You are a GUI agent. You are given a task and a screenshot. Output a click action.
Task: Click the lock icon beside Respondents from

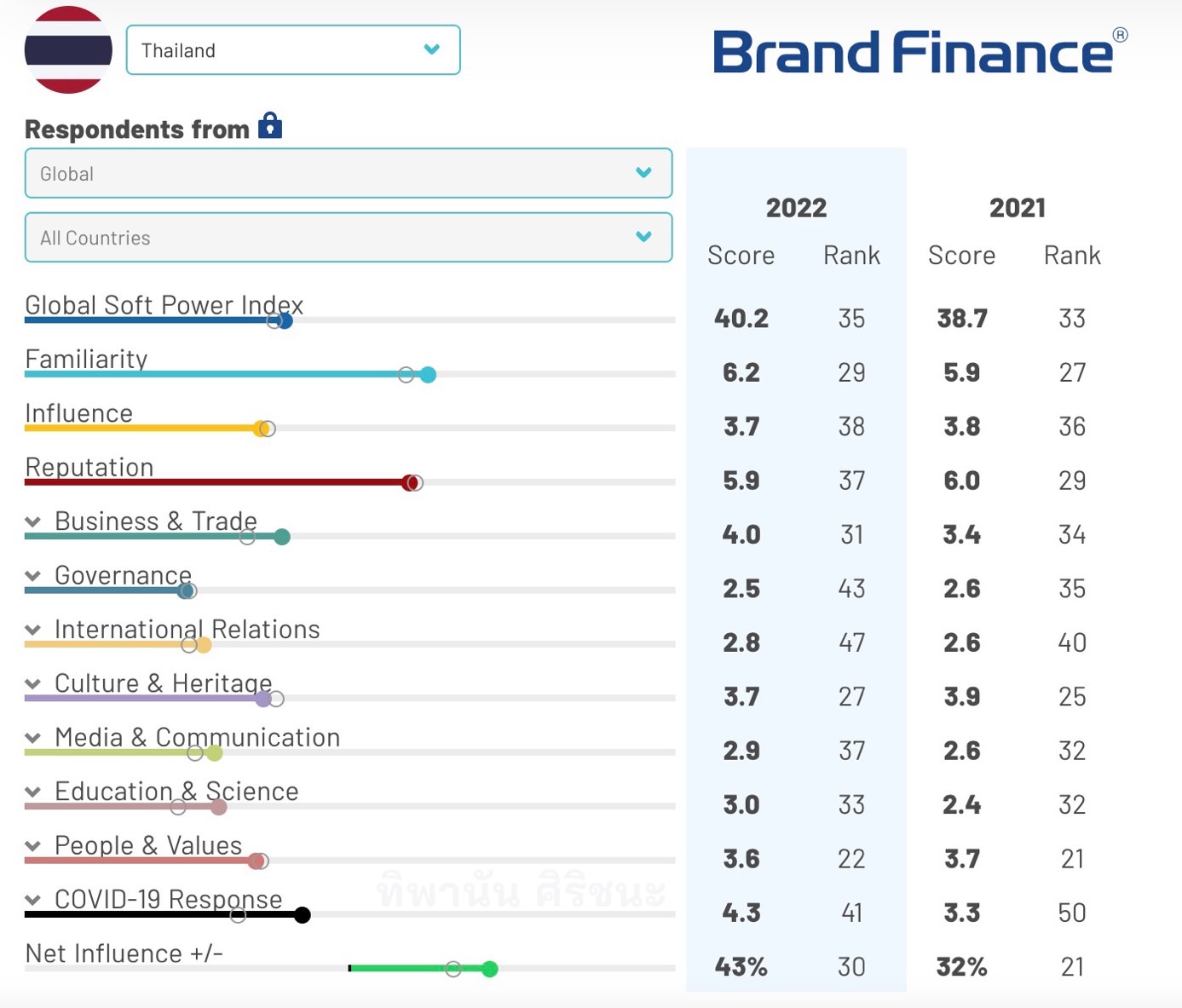click(270, 125)
